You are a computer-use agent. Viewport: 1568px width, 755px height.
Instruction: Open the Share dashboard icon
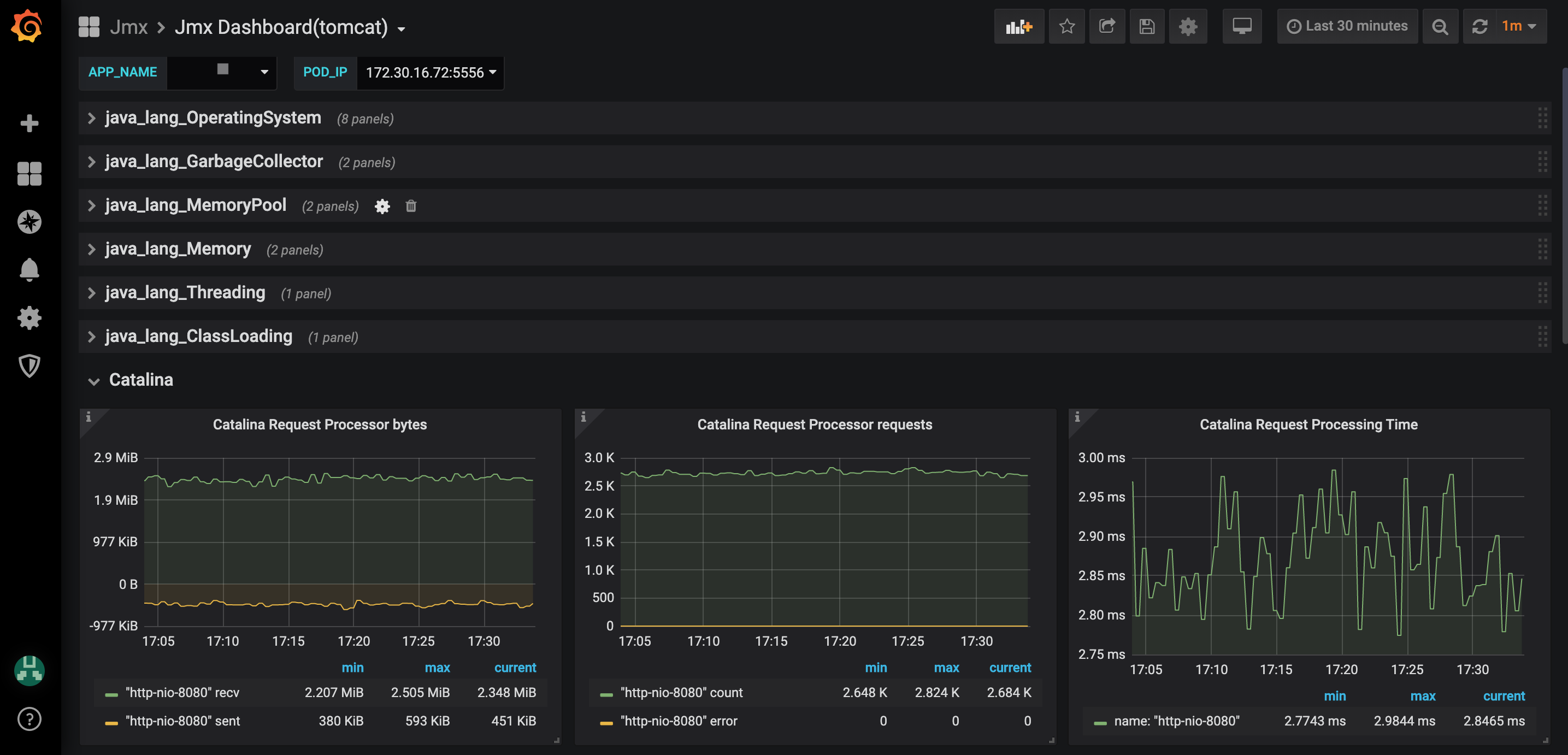1106,26
